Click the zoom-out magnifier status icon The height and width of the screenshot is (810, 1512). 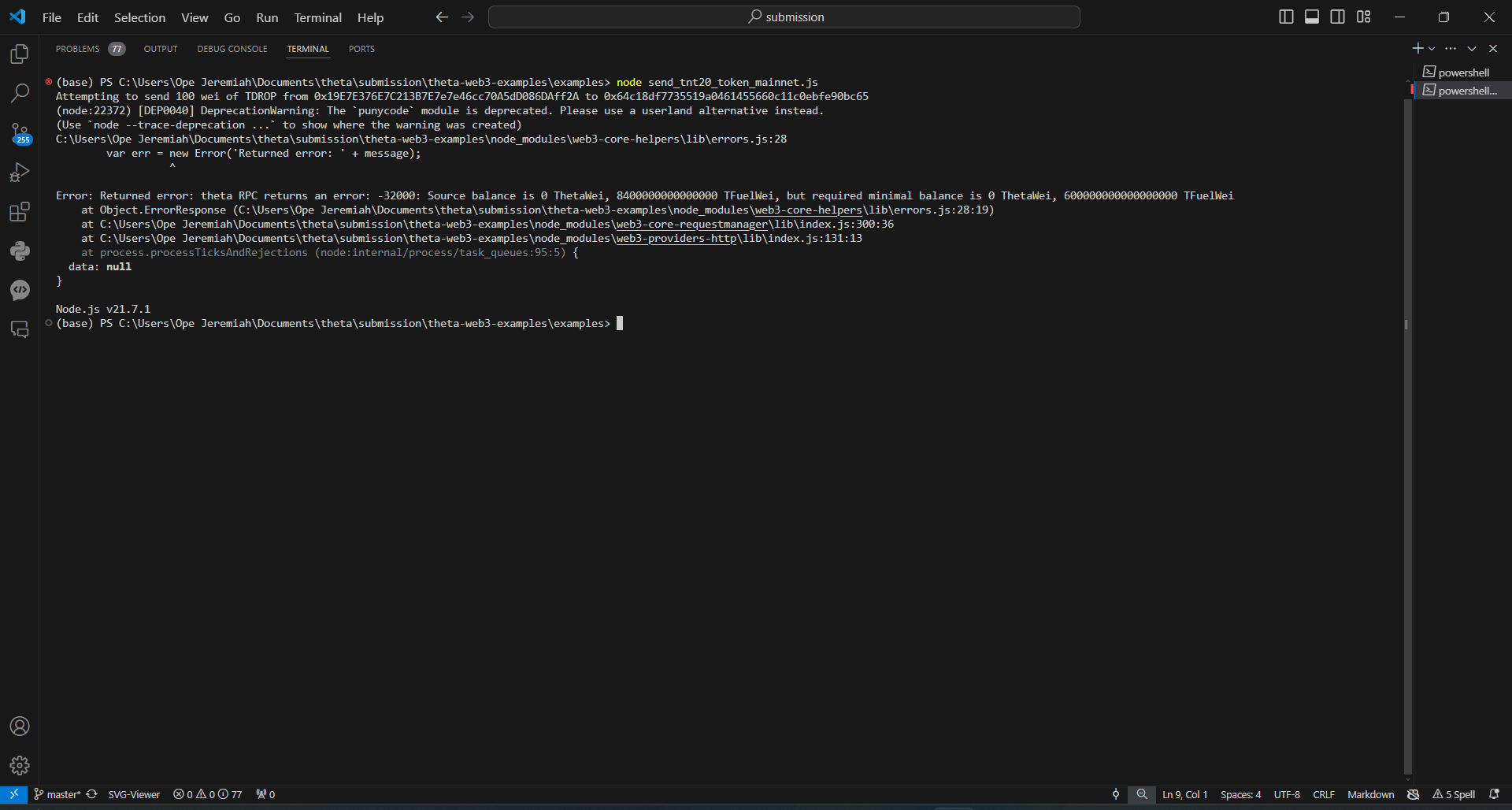[x=1142, y=794]
